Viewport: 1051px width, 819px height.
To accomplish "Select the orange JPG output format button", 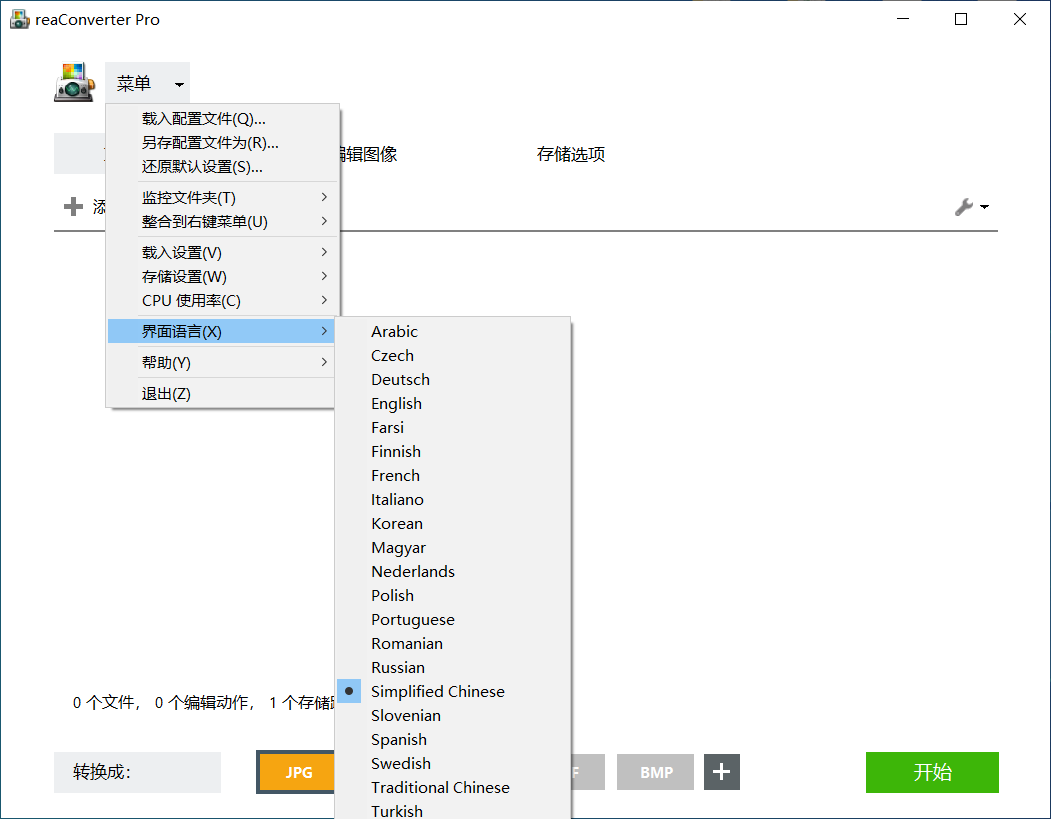I will point(296,772).
